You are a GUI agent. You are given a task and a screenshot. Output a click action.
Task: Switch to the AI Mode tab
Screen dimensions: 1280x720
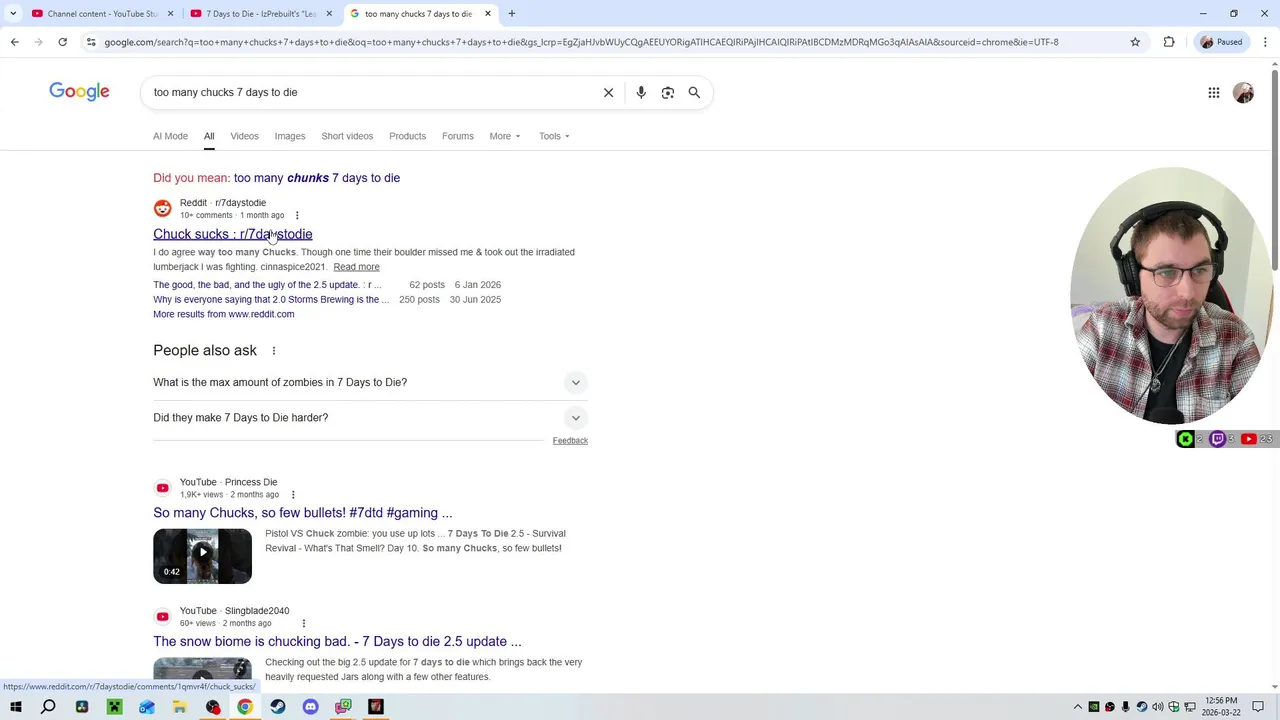point(170,136)
